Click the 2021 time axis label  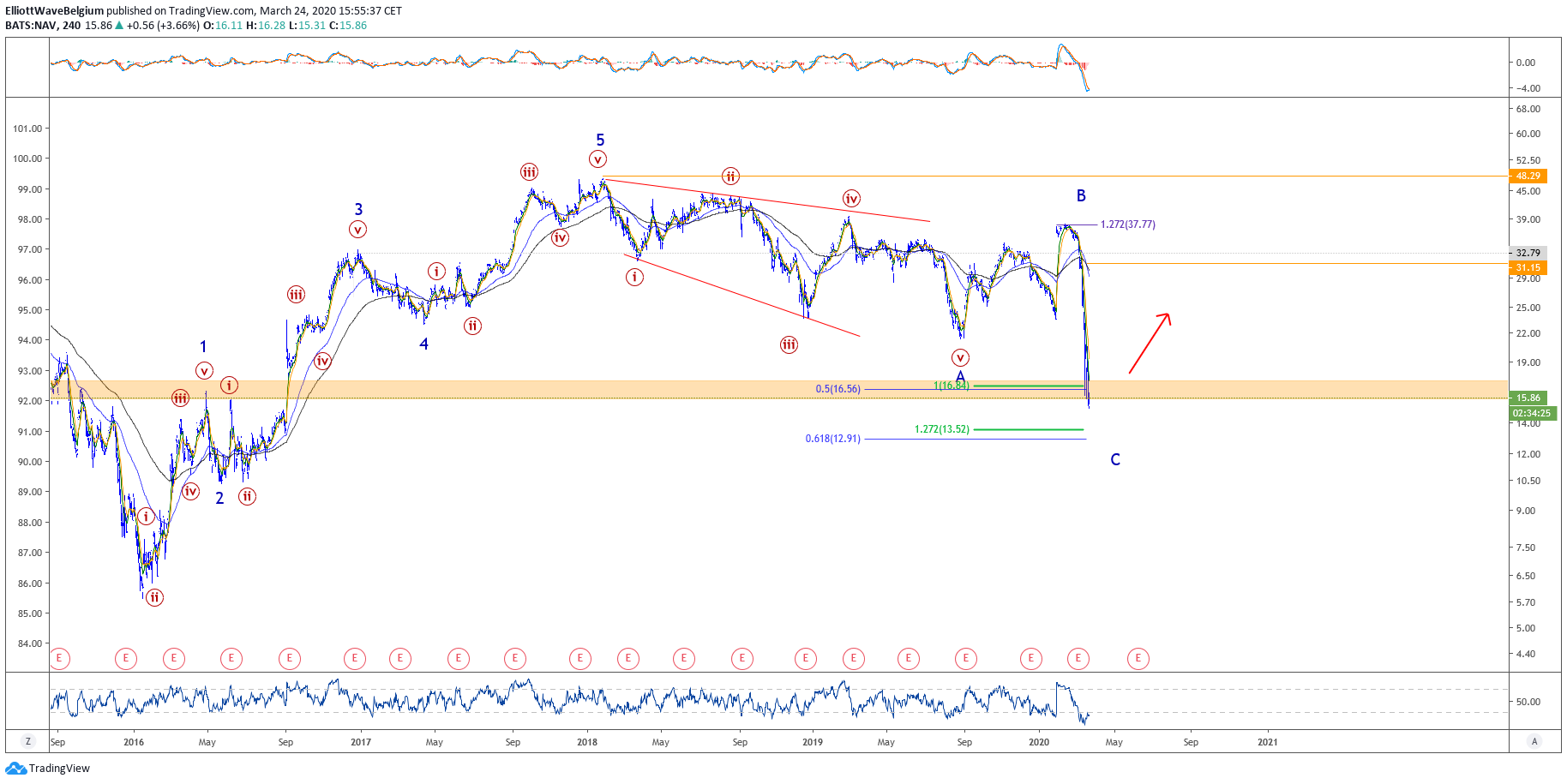(x=1267, y=742)
